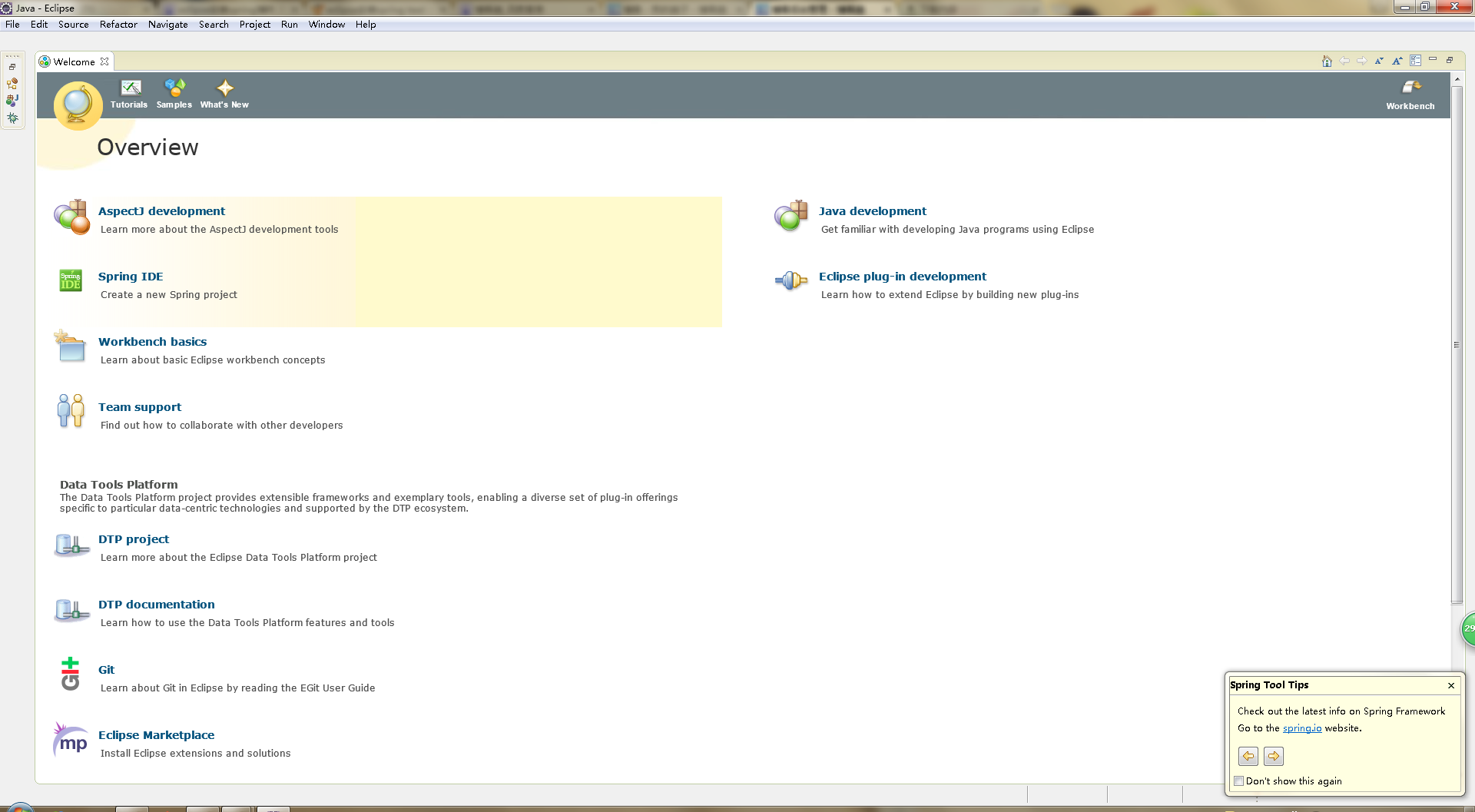Image resolution: width=1475 pixels, height=812 pixels.
Task: Go to the Workbench via its icon
Action: pyautogui.click(x=1410, y=88)
